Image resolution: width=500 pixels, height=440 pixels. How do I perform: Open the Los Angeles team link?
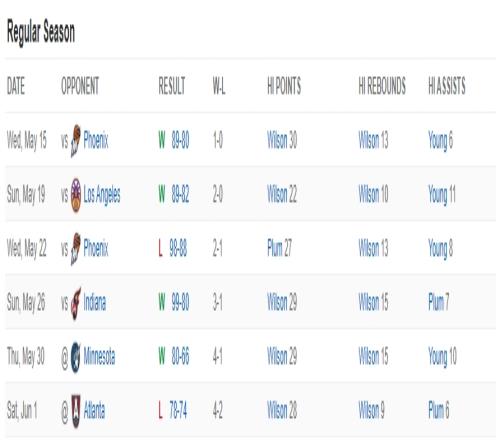pos(102,195)
